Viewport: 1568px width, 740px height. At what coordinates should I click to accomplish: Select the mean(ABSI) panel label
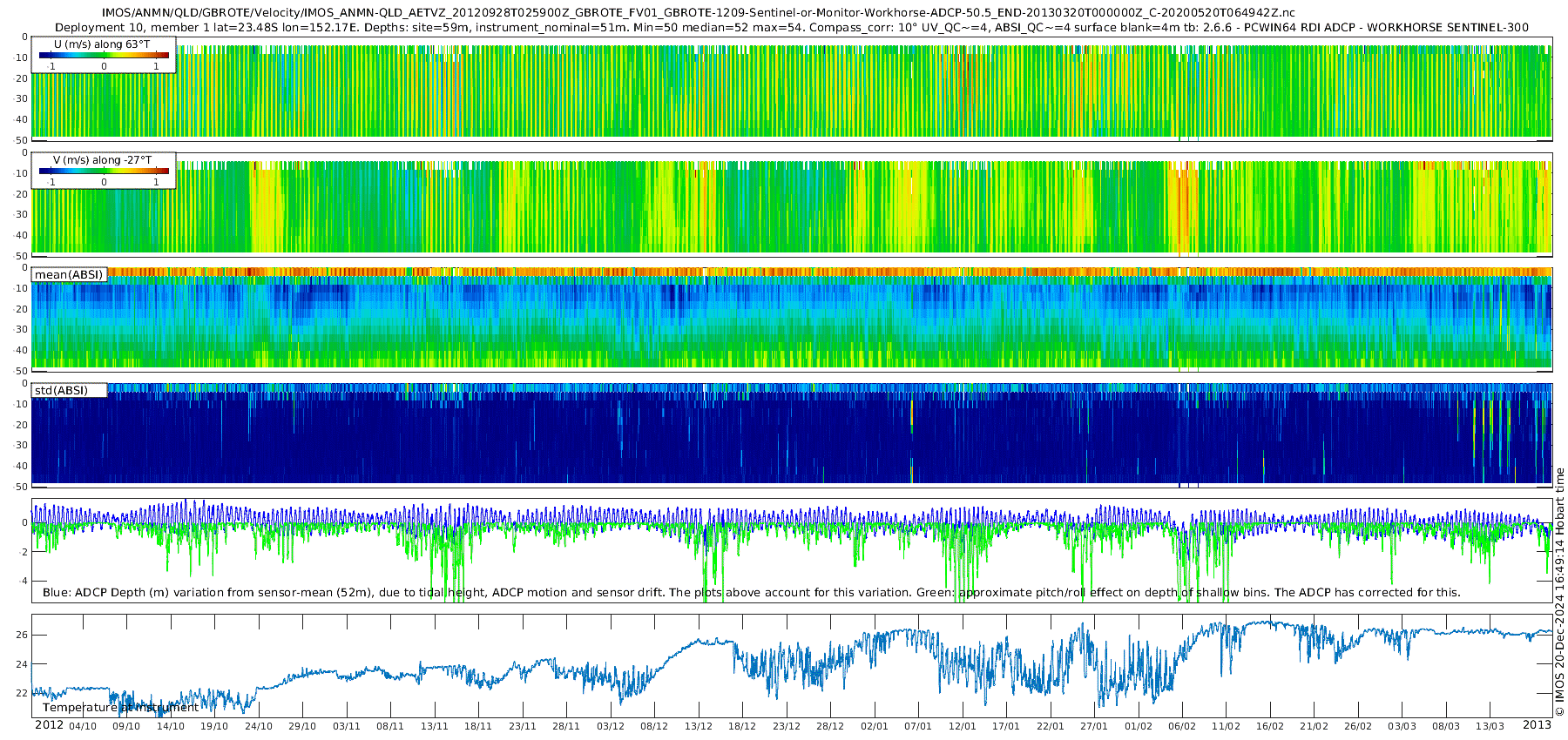pos(69,275)
